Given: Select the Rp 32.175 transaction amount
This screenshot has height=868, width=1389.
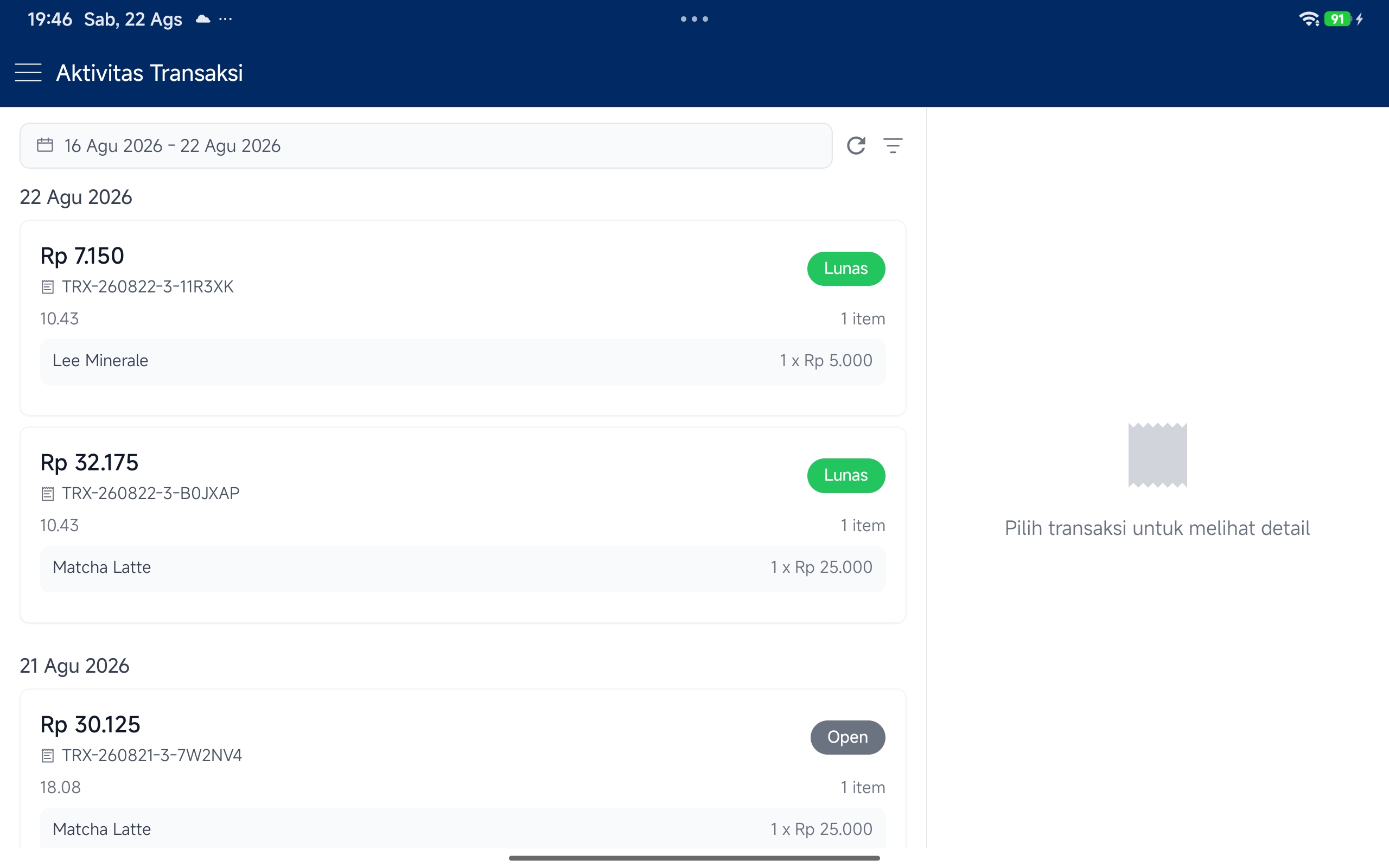Looking at the screenshot, I should tap(90, 463).
